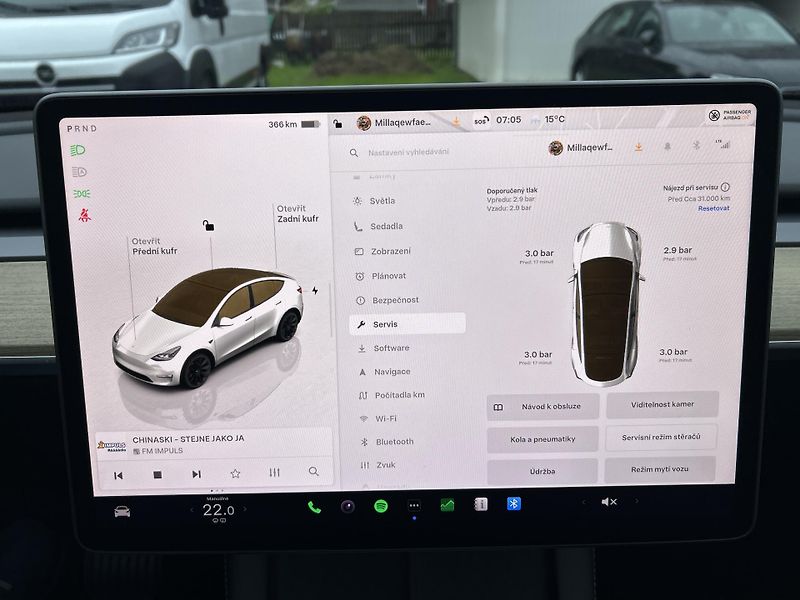Open the Zvuk sound settings
Screen dimensions: 800x600
[378, 465]
